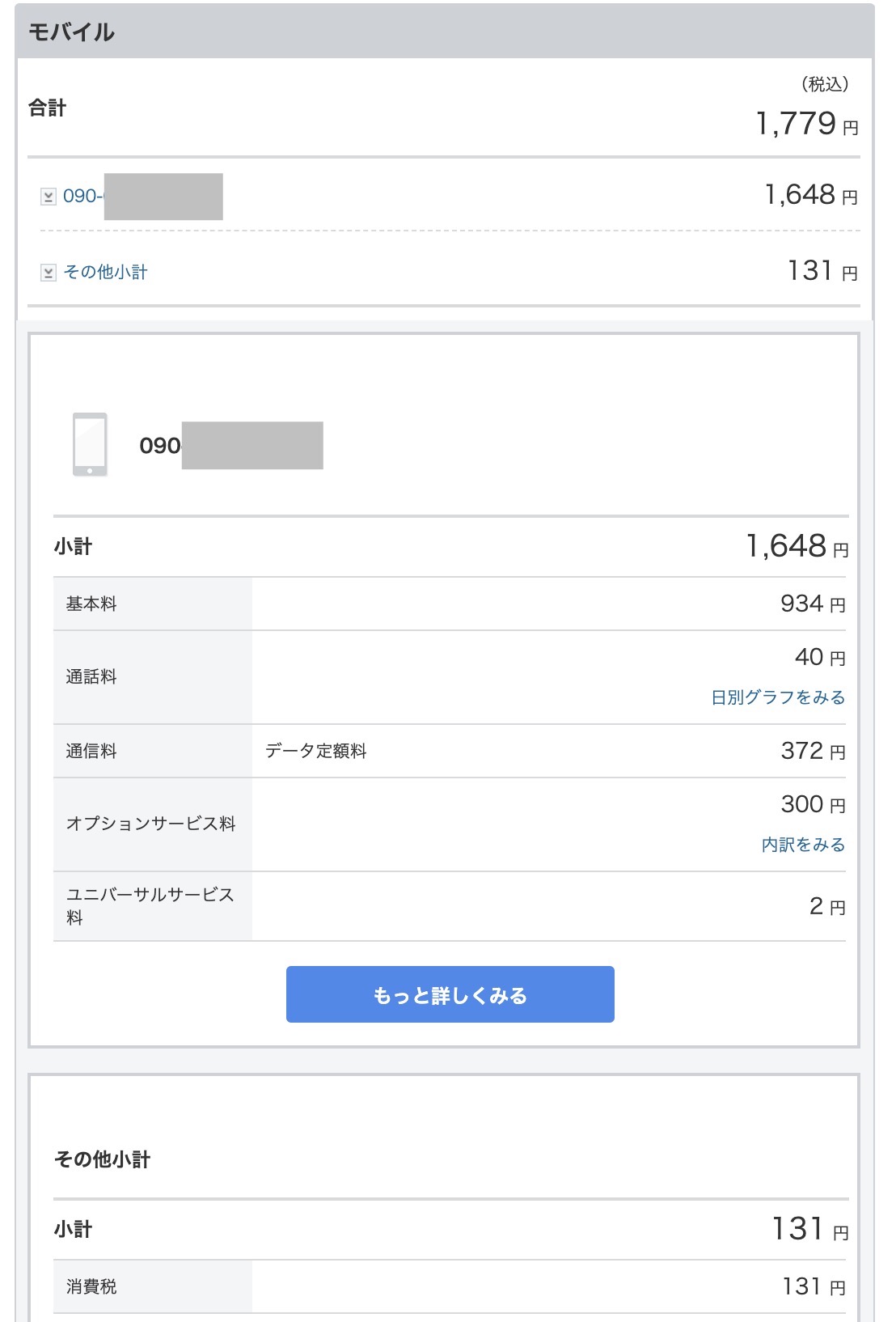896x1322 pixels.
Task: Click the 通信料 row label
Action: pos(91,752)
